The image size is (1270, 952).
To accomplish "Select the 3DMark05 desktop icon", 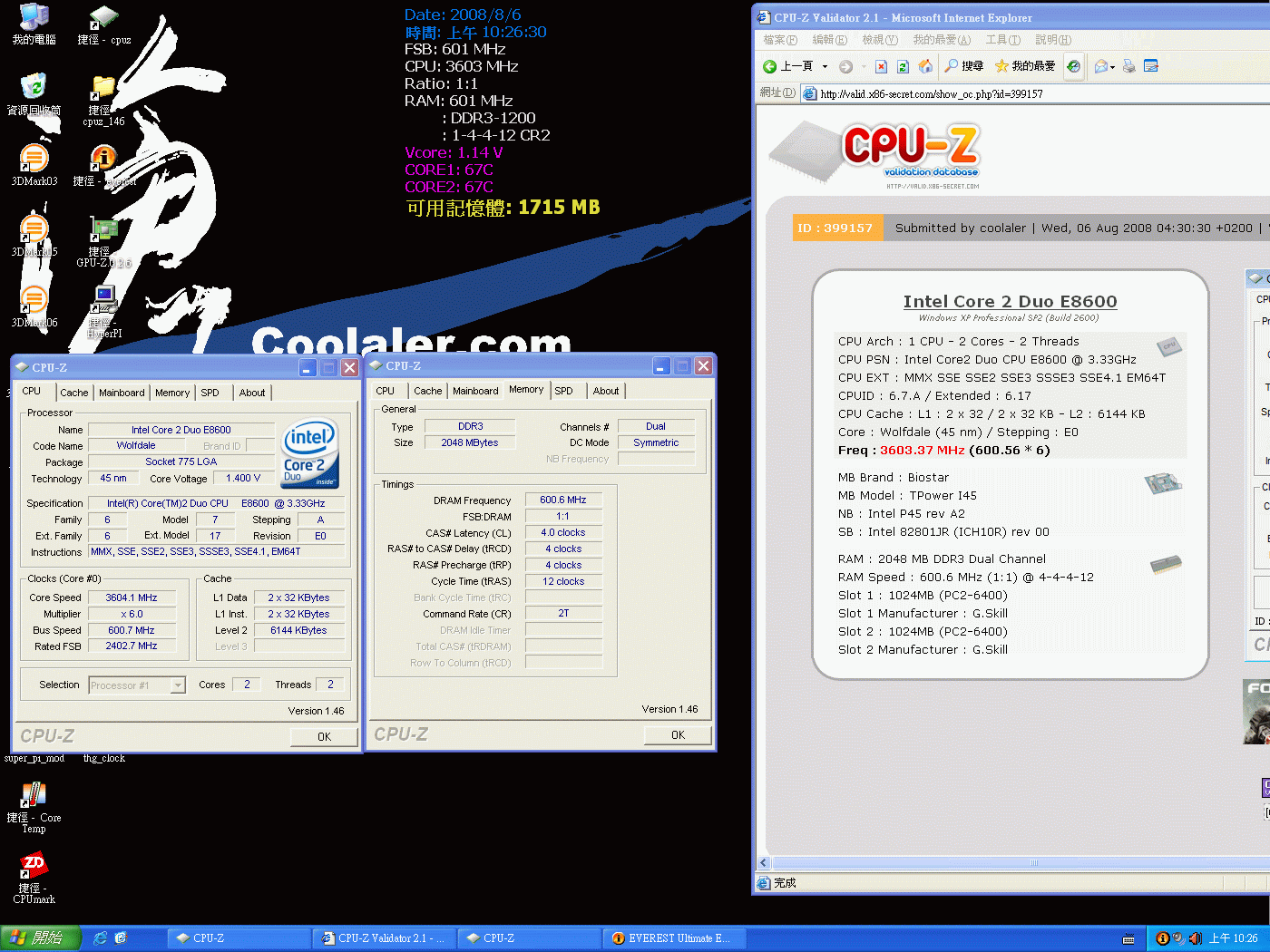I will 34,236.
